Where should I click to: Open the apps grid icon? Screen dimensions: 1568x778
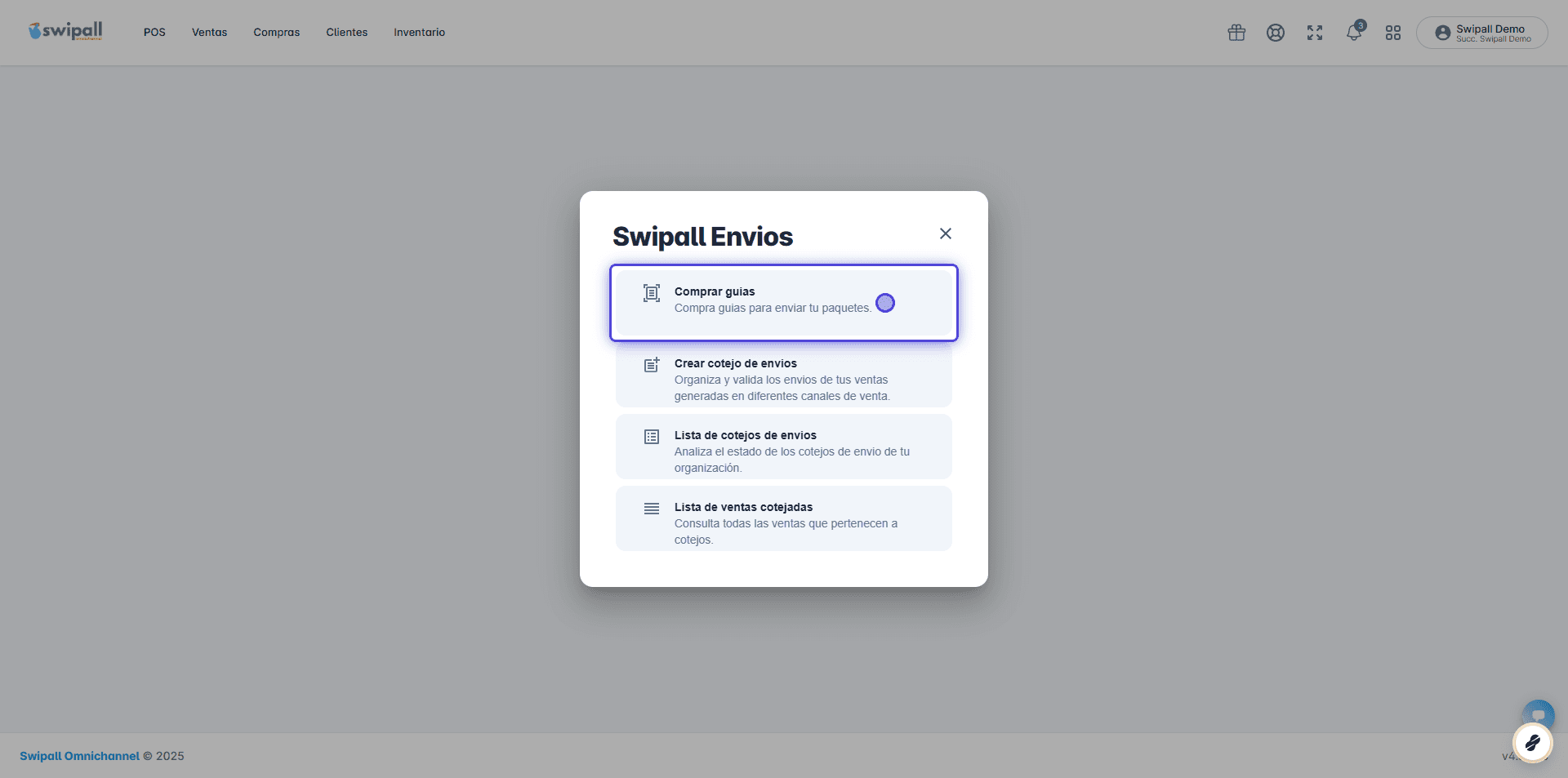point(1393,33)
